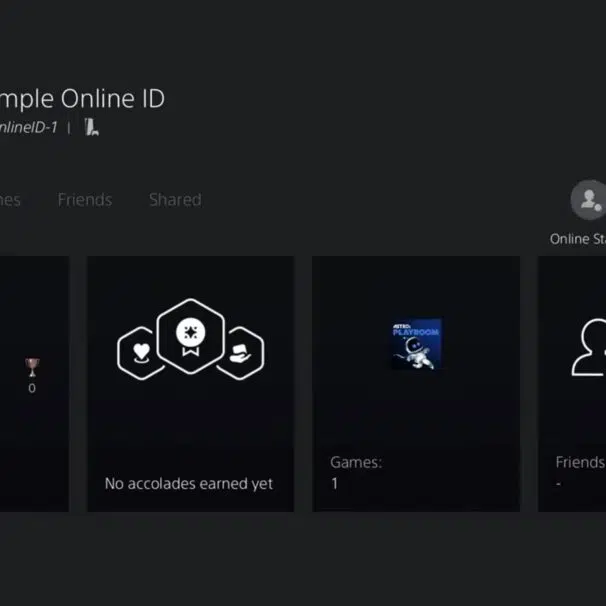This screenshot has height=606, width=606.
Task: Open the Astro's Playroom game thumbnail
Action: click(415, 344)
